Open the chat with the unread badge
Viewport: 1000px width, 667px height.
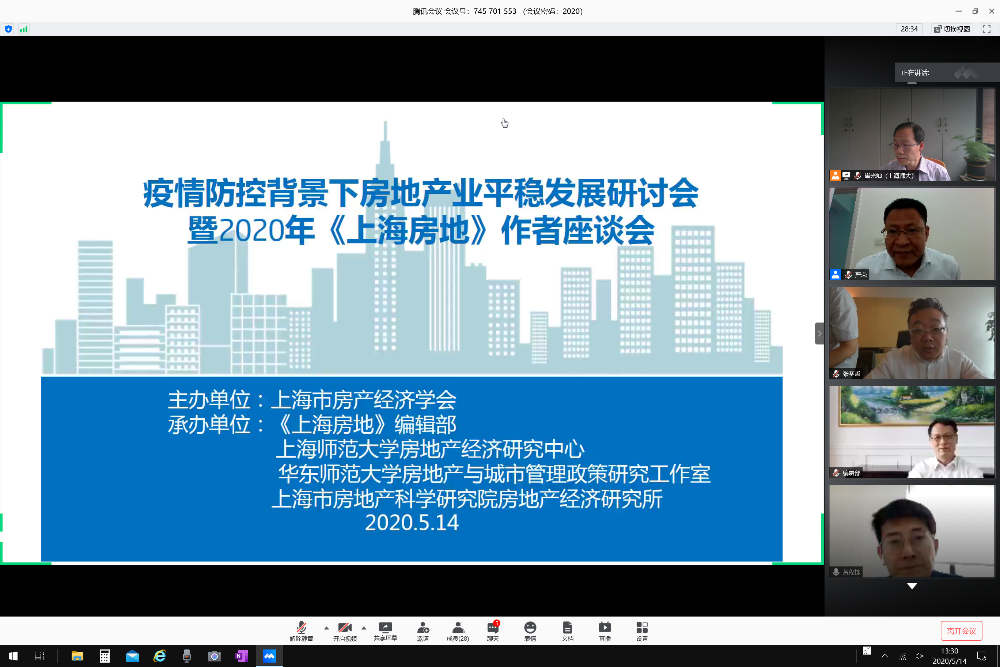point(493,631)
